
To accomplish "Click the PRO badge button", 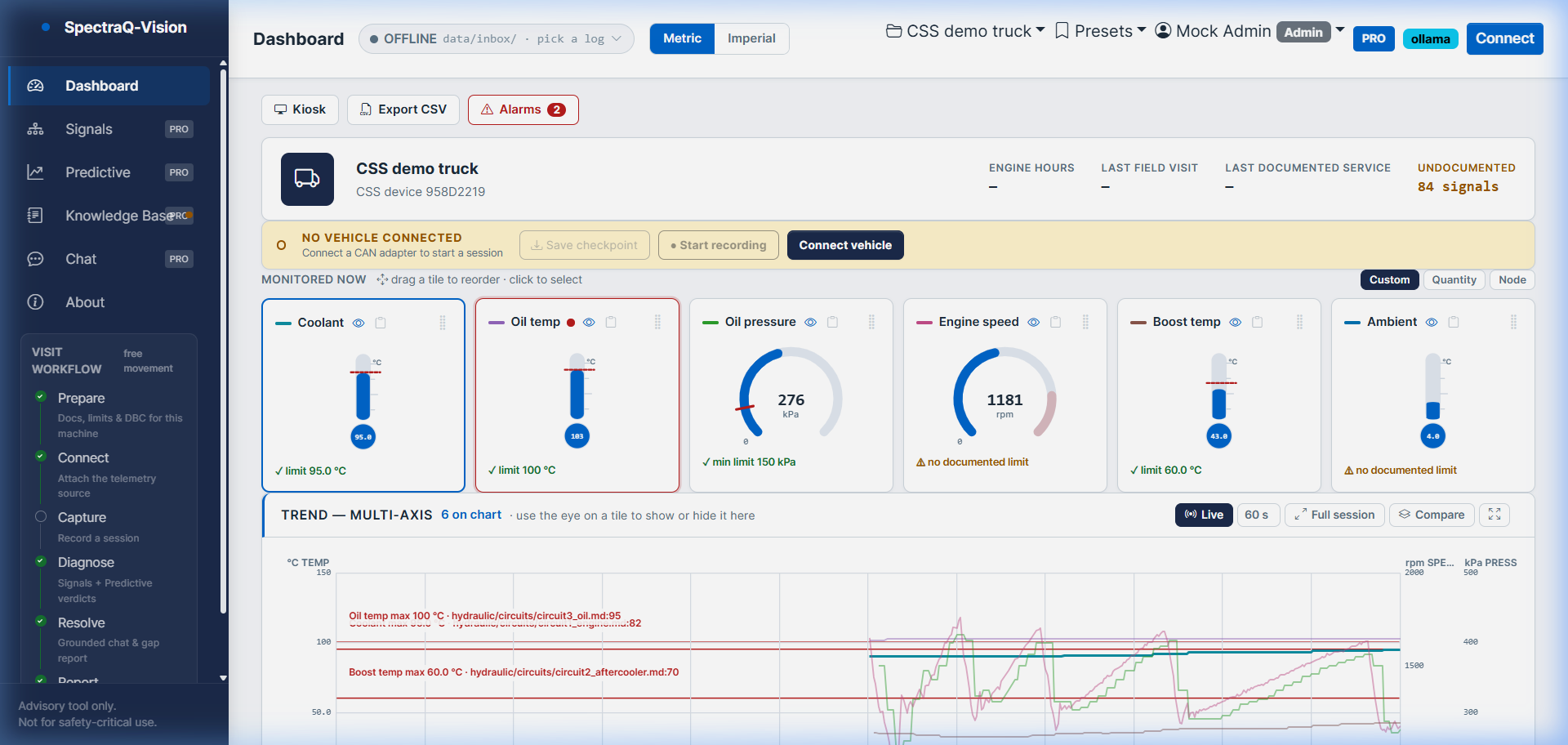I will pyautogui.click(x=1374, y=38).
